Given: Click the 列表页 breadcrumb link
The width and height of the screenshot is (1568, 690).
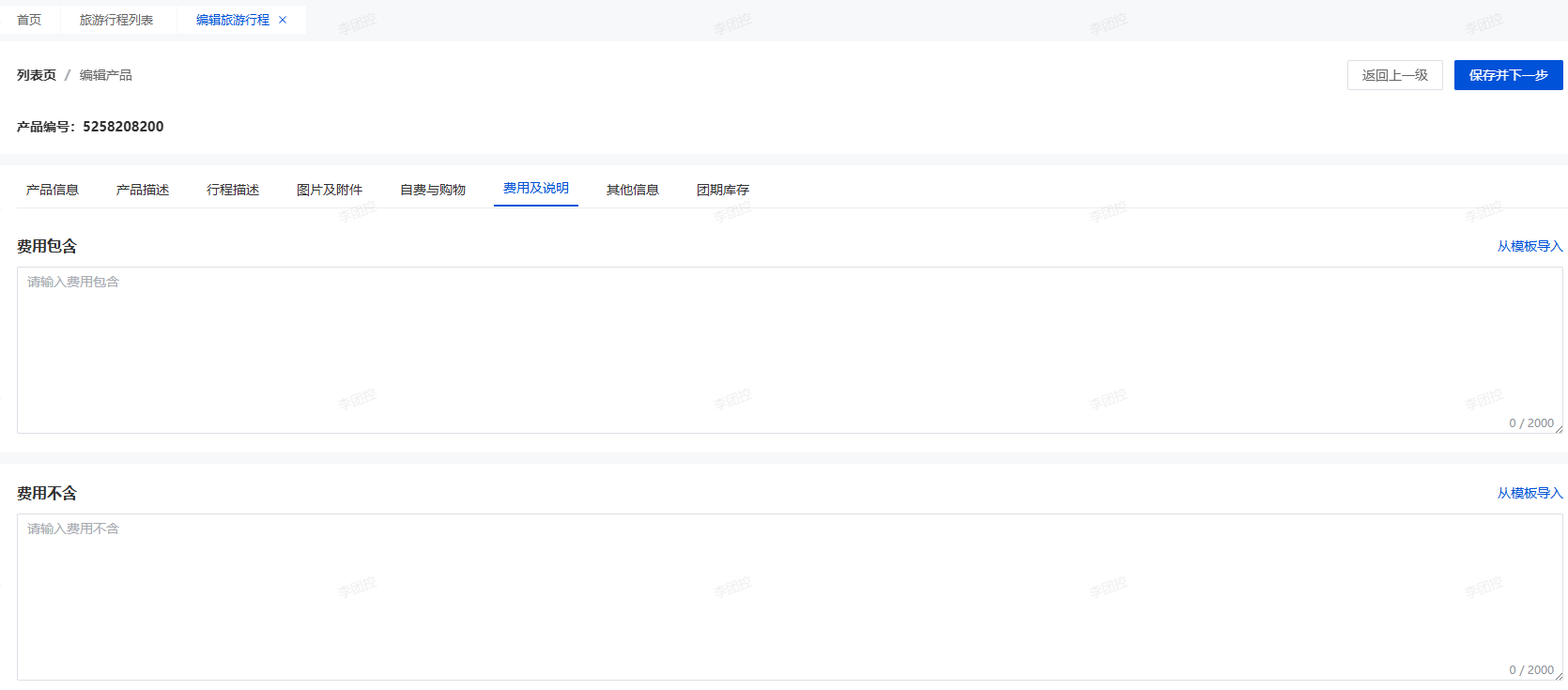Looking at the screenshot, I should (x=37, y=75).
